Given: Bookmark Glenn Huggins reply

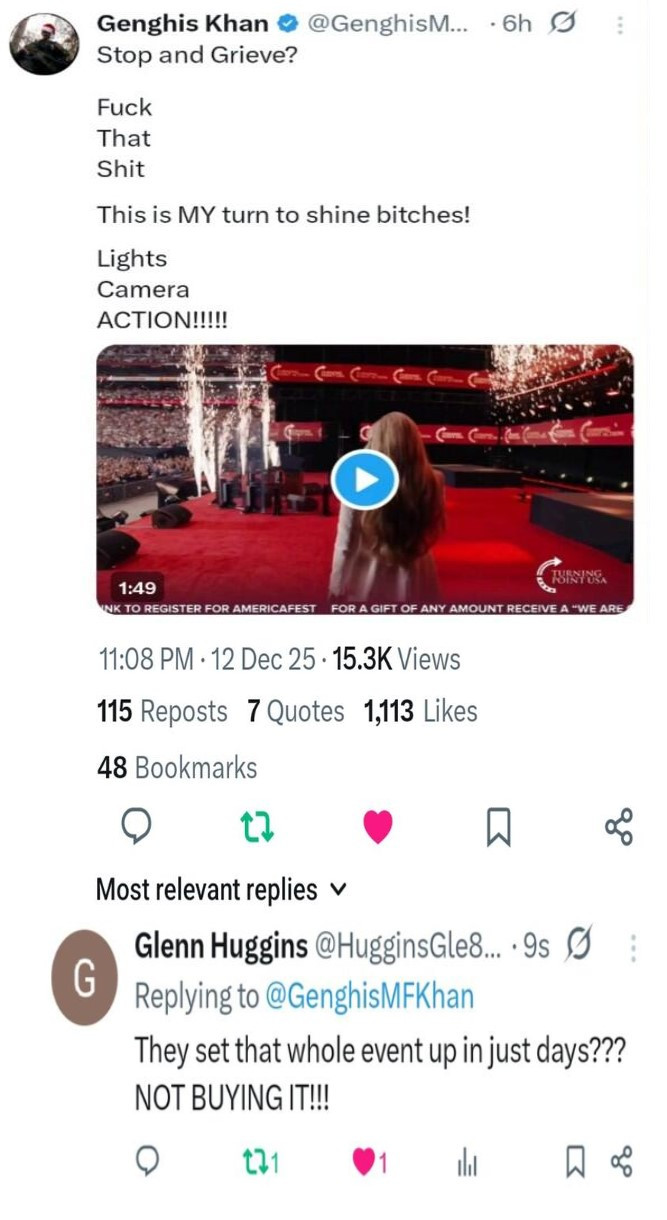Looking at the screenshot, I should click(576, 1160).
